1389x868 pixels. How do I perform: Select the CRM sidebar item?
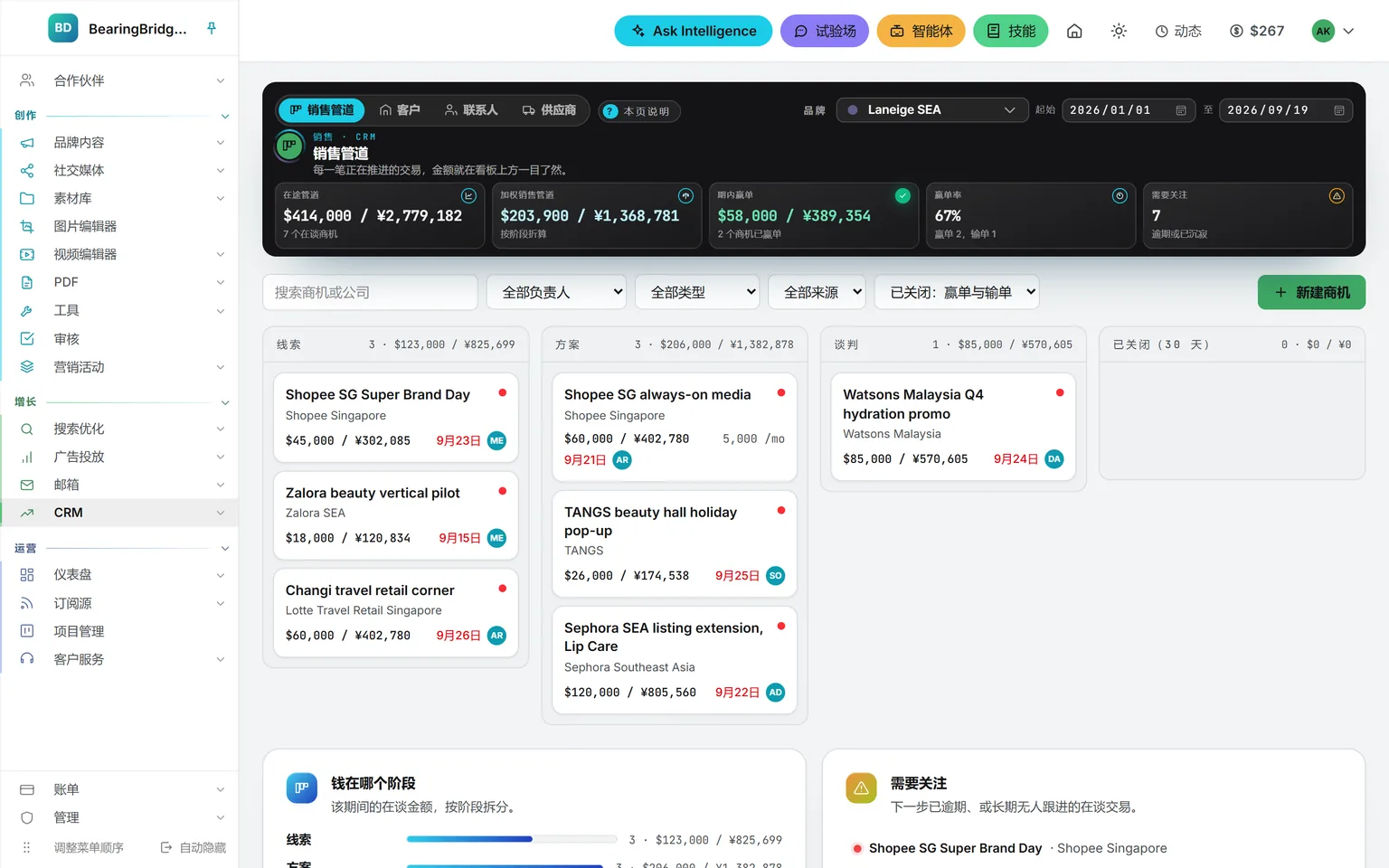[x=120, y=513]
